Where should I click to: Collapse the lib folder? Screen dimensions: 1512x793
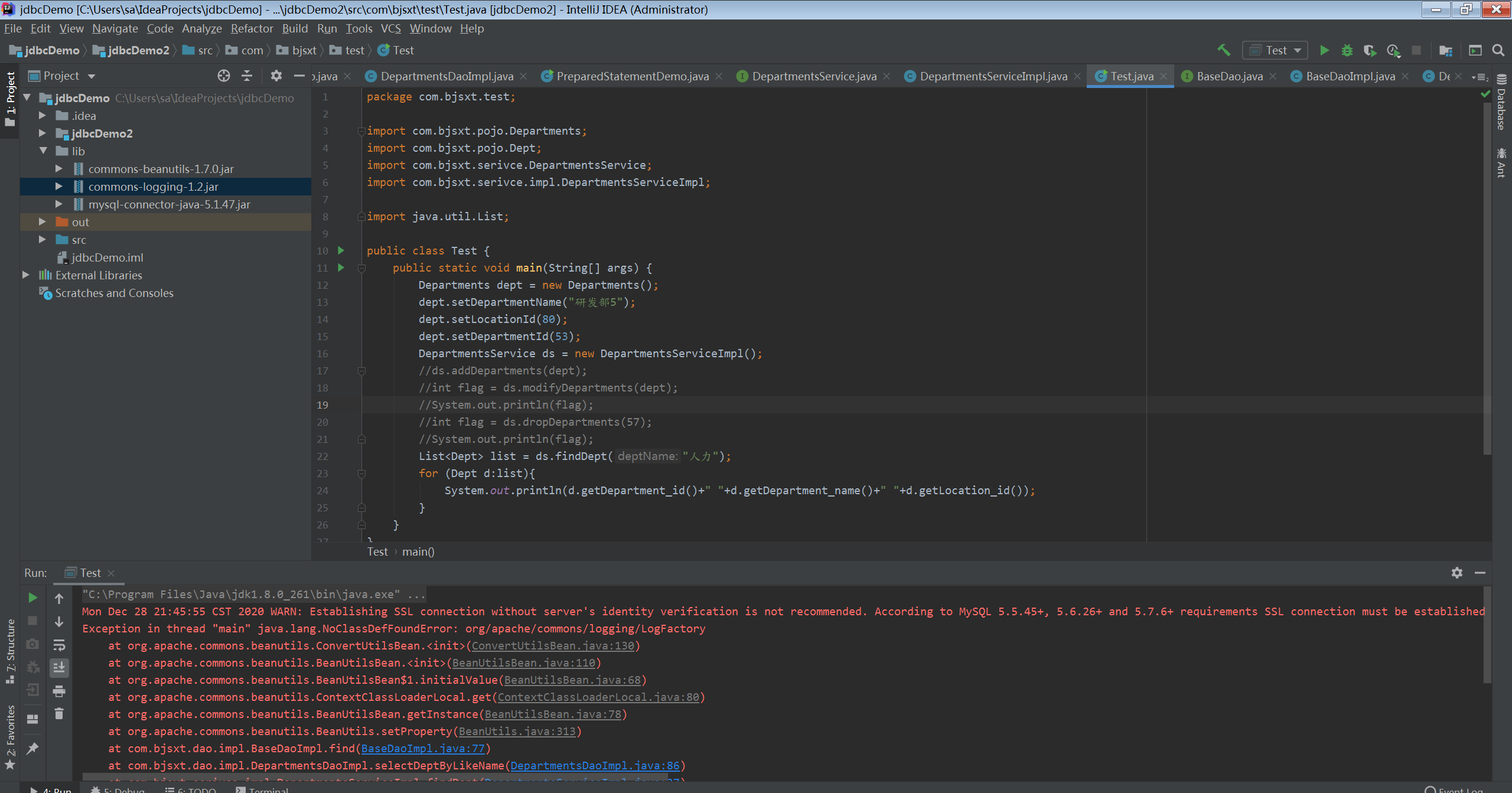pos(43,151)
